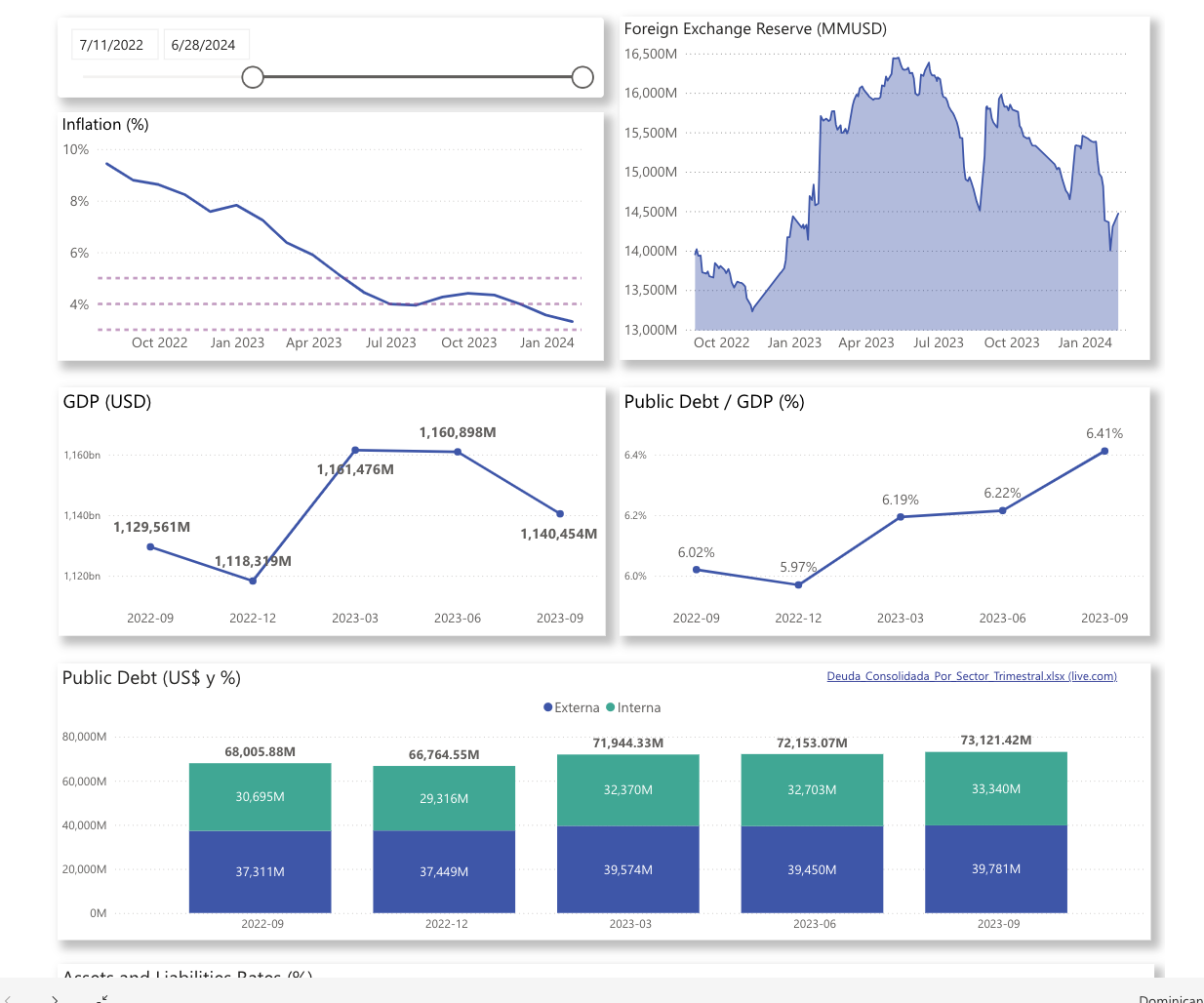Click the 68,005.88M total label
1204x1003 pixels.
click(261, 752)
